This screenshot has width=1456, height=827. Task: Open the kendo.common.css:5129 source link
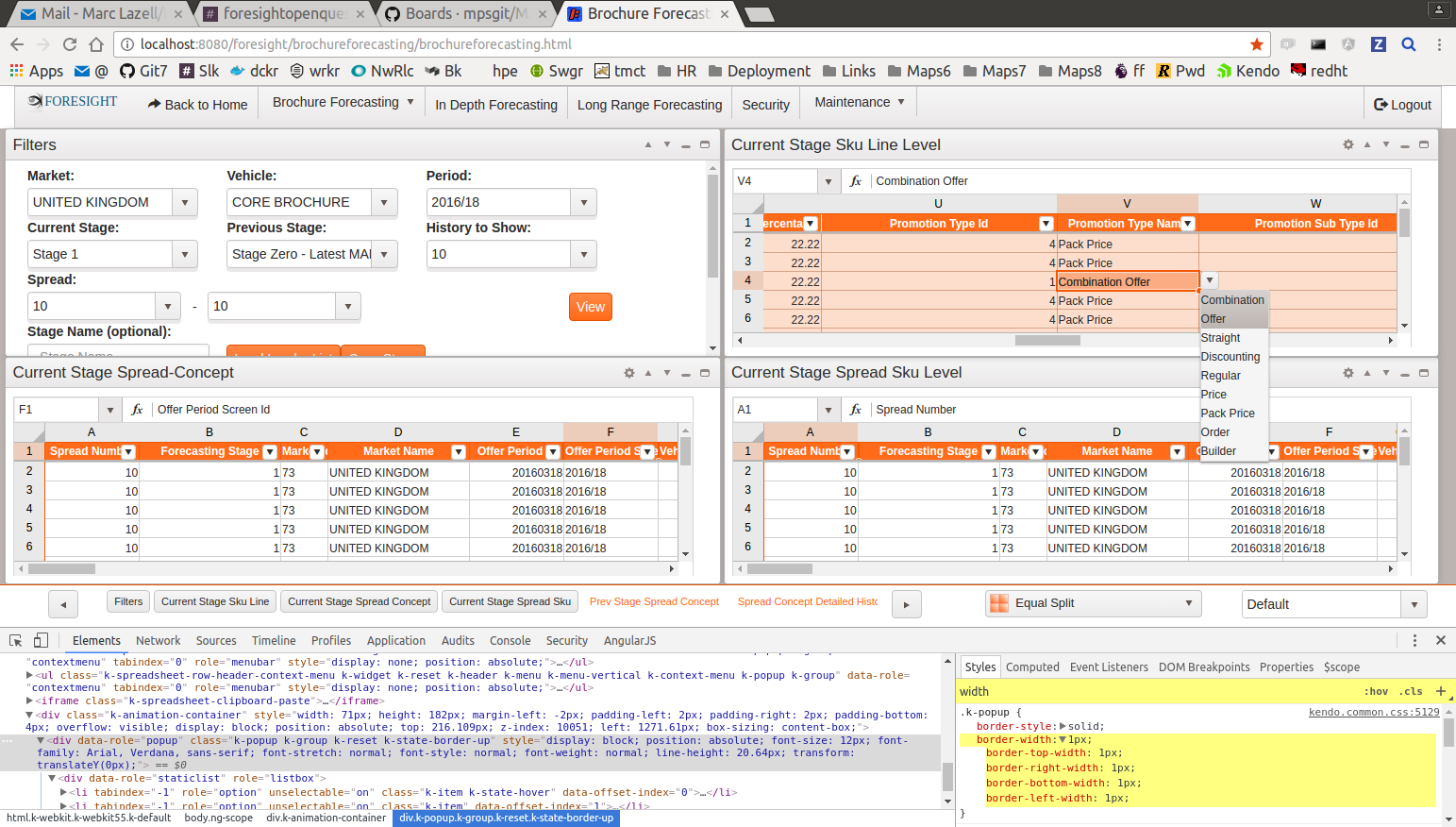point(1374,712)
